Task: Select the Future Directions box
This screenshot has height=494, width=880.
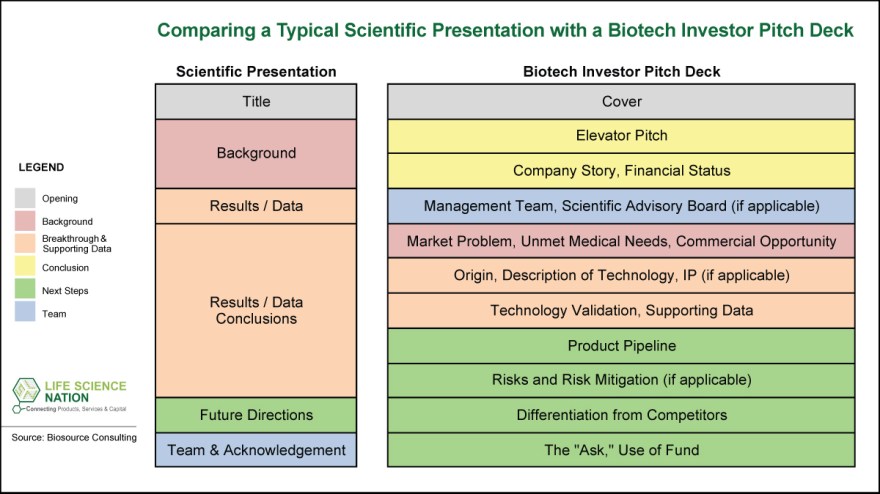Action: pos(256,414)
